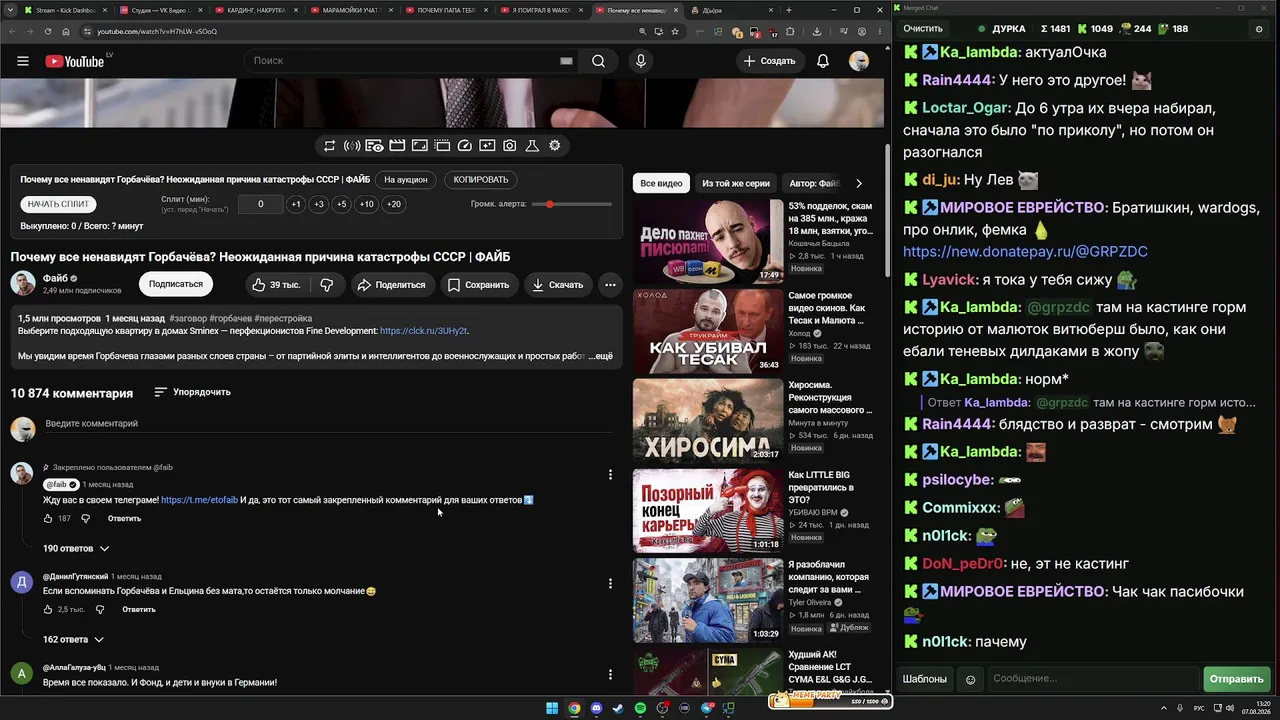Open the t.me/etofaib Telegram link
1280x720 pixels.
point(200,500)
